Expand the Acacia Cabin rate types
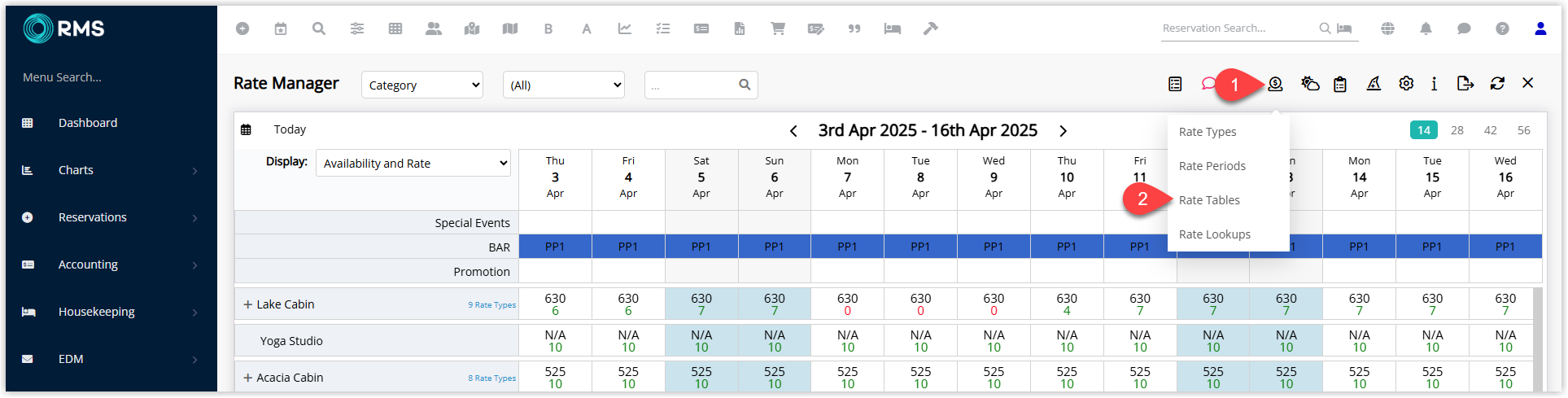Image resolution: width=1568 pixels, height=398 pixels. (248, 378)
